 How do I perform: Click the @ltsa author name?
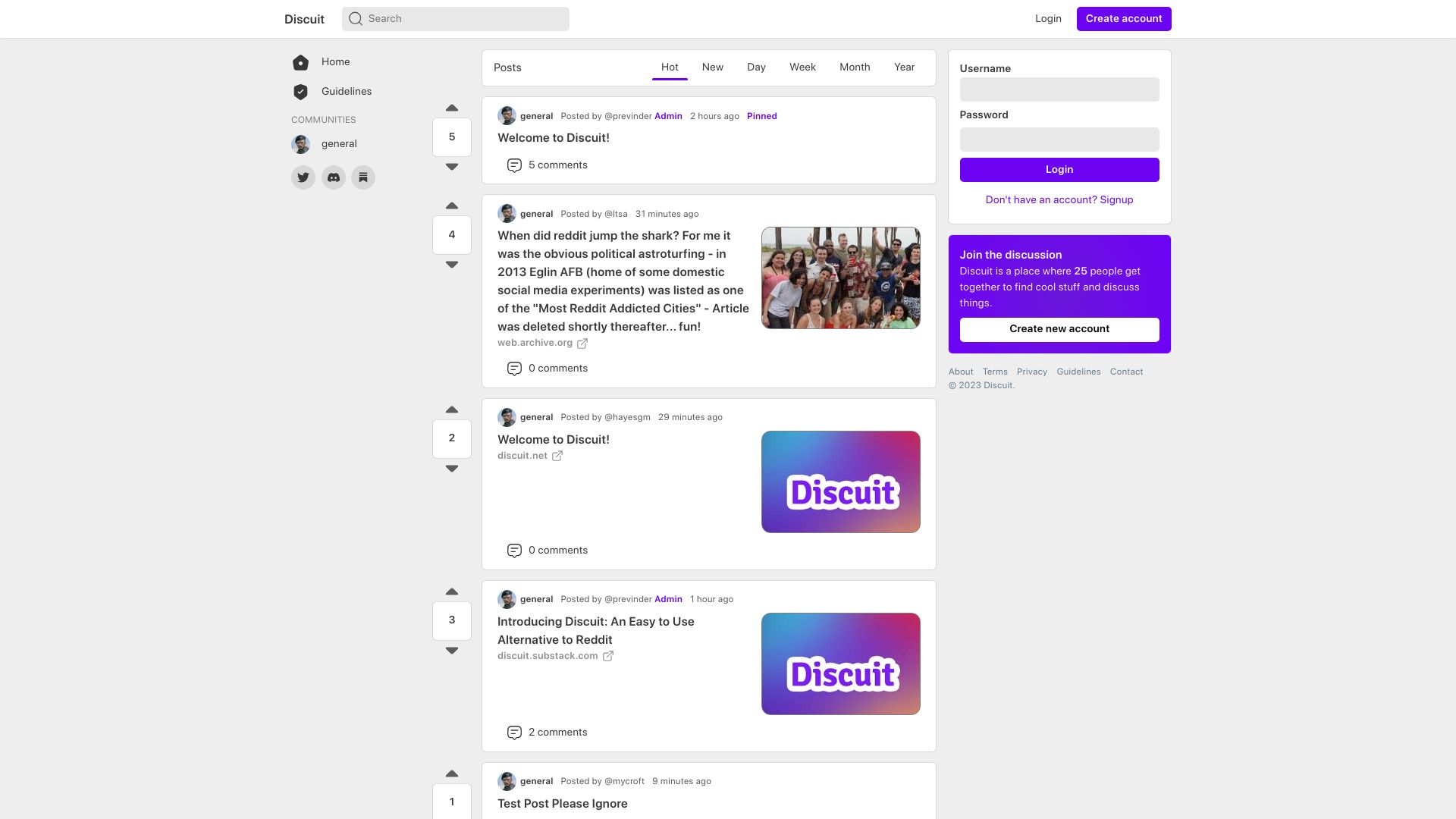[x=616, y=214]
